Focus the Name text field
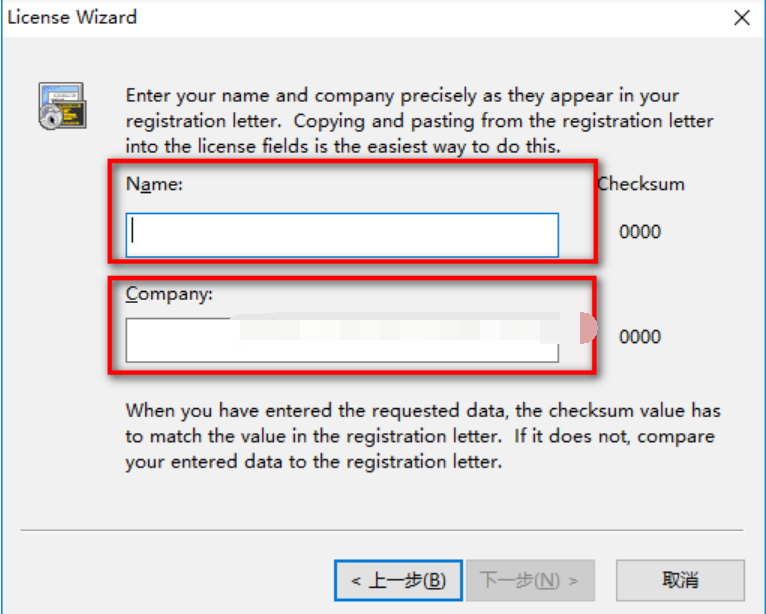The image size is (766, 614). (342, 234)
